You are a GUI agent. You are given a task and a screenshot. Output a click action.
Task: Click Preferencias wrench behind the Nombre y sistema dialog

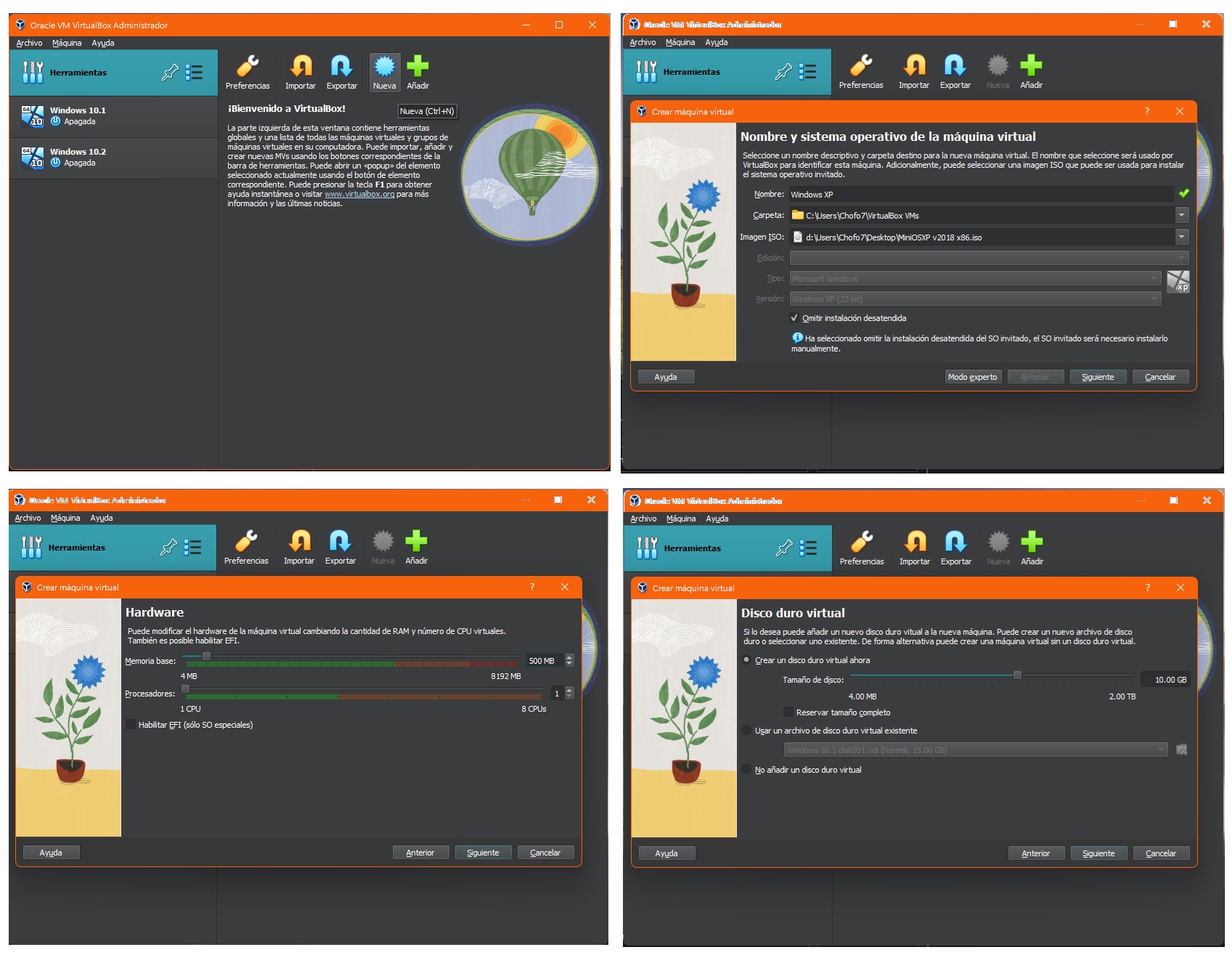861,66
